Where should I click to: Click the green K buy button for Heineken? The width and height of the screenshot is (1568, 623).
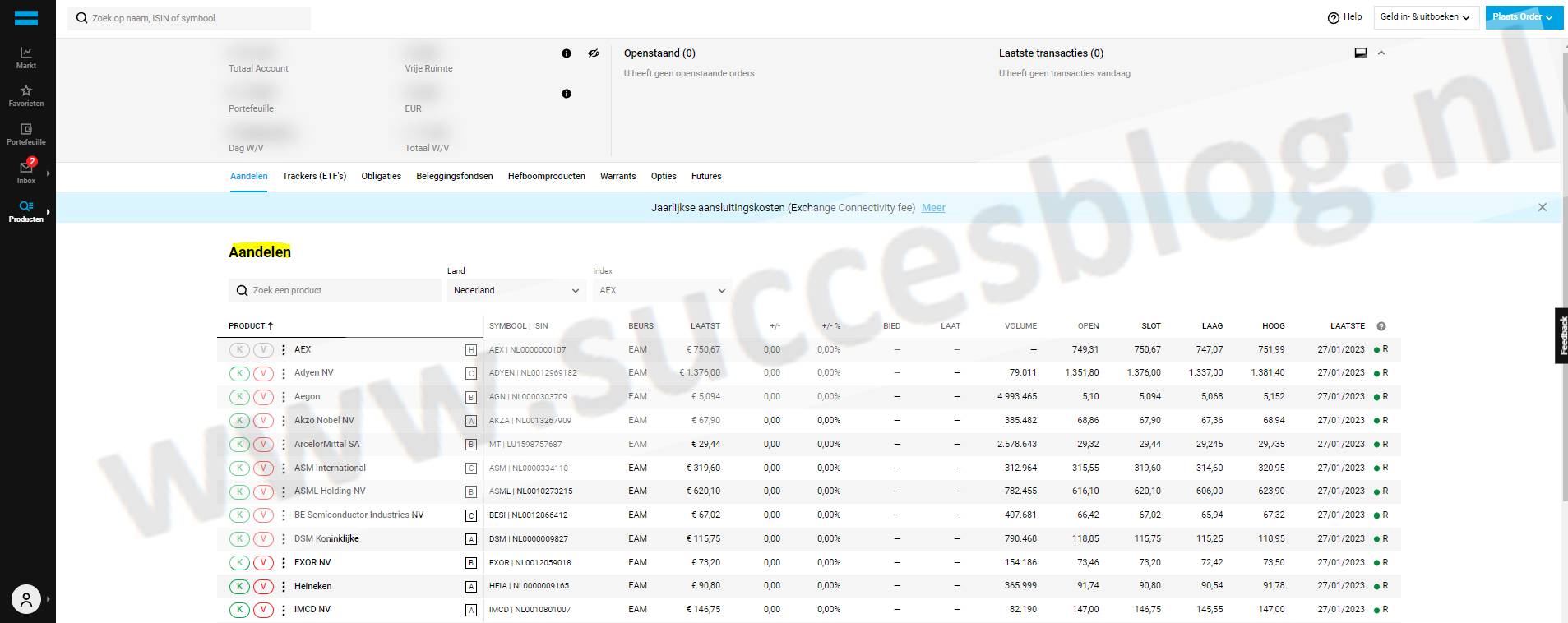239,586
